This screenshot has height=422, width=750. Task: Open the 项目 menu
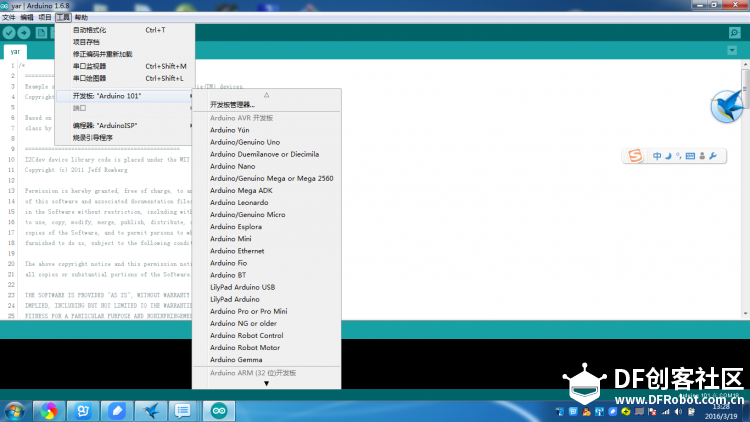tap(45, 17)
